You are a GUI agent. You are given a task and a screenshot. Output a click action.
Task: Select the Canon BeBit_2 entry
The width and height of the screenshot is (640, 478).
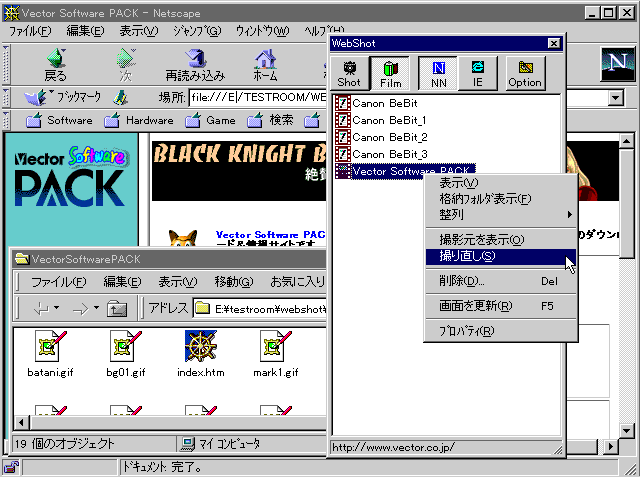[381, 137]
